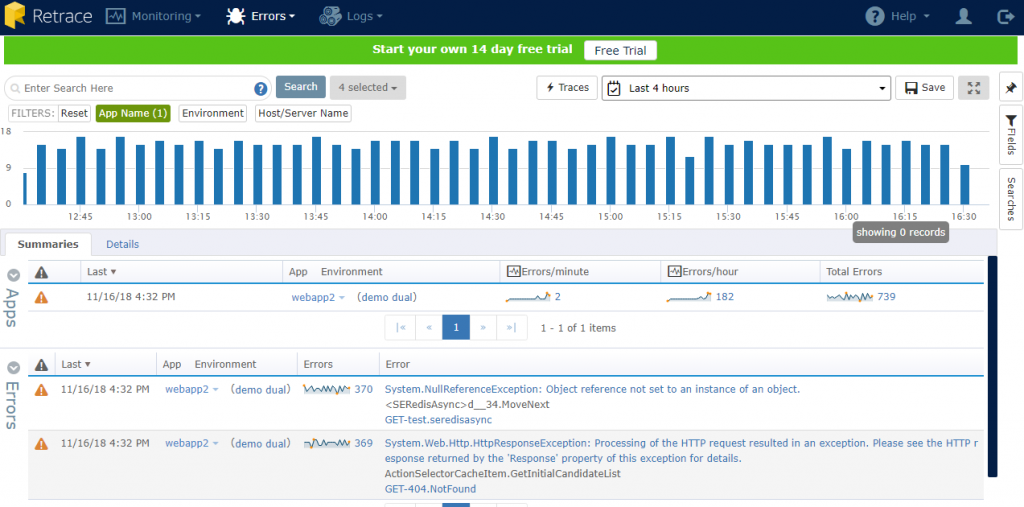Click the Apps table warning column header icon
Image resolution: width=1024 pixels, height=507 pixels.
coord(41,272)
